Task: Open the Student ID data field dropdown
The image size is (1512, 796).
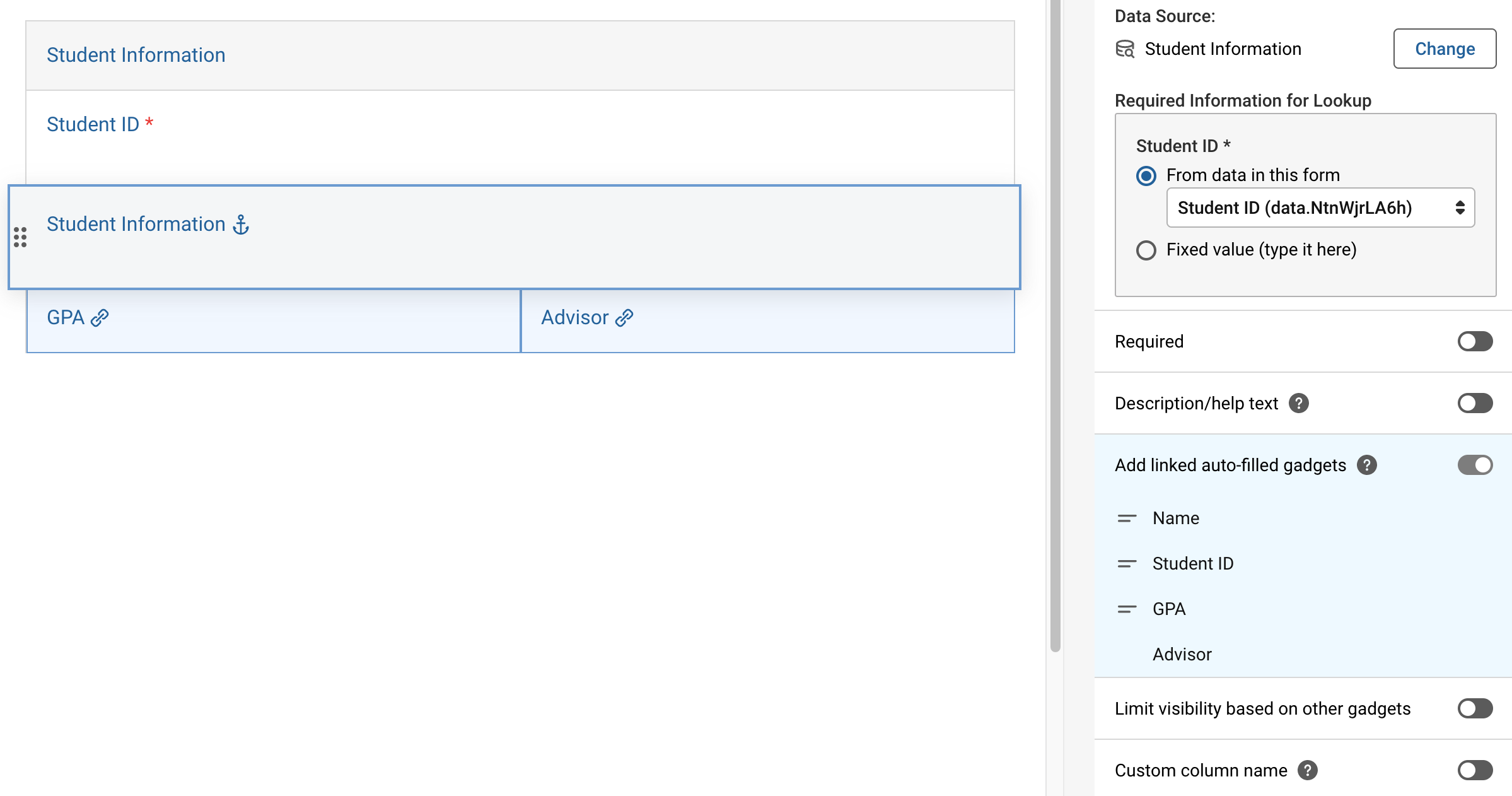Action: coord(1320,208)
